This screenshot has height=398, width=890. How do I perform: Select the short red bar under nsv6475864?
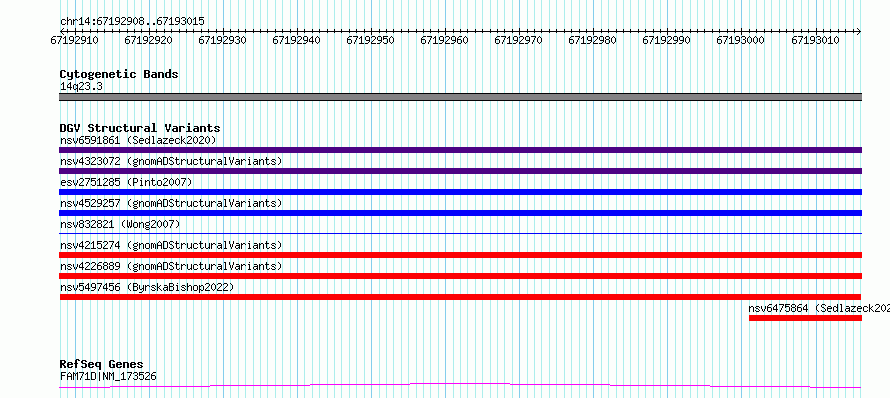pyautogui.click(x=805, y=318)
